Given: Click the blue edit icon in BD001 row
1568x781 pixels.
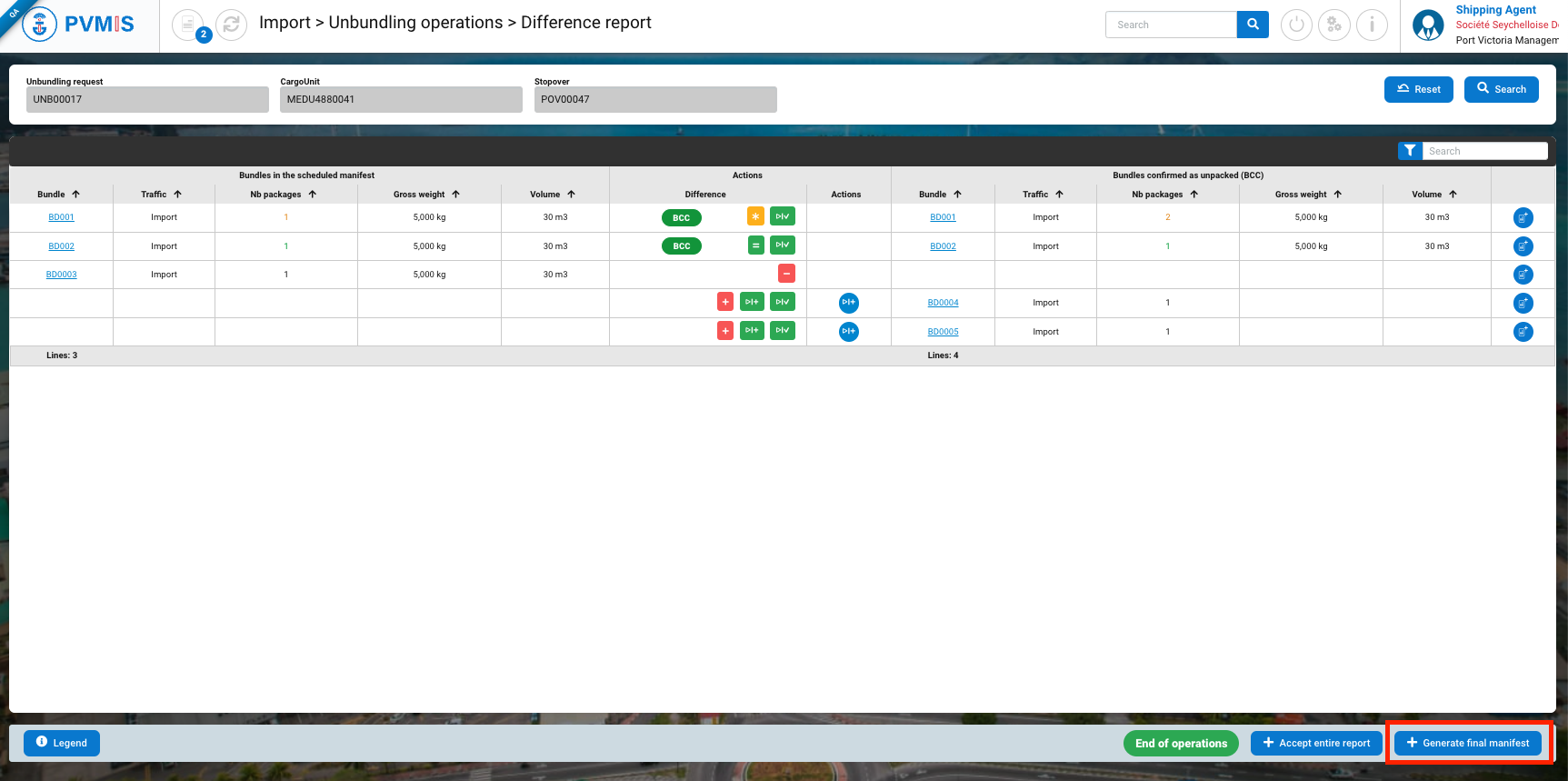Looking at the screenshot, I should (x=1523, y=217).
